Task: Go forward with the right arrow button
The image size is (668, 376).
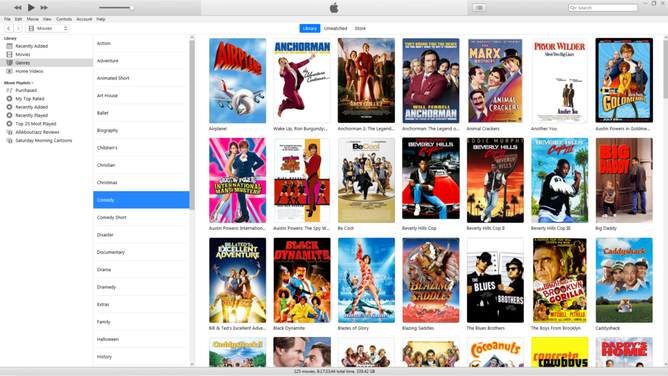Action: pyautogui.click(x=18, y=28)
